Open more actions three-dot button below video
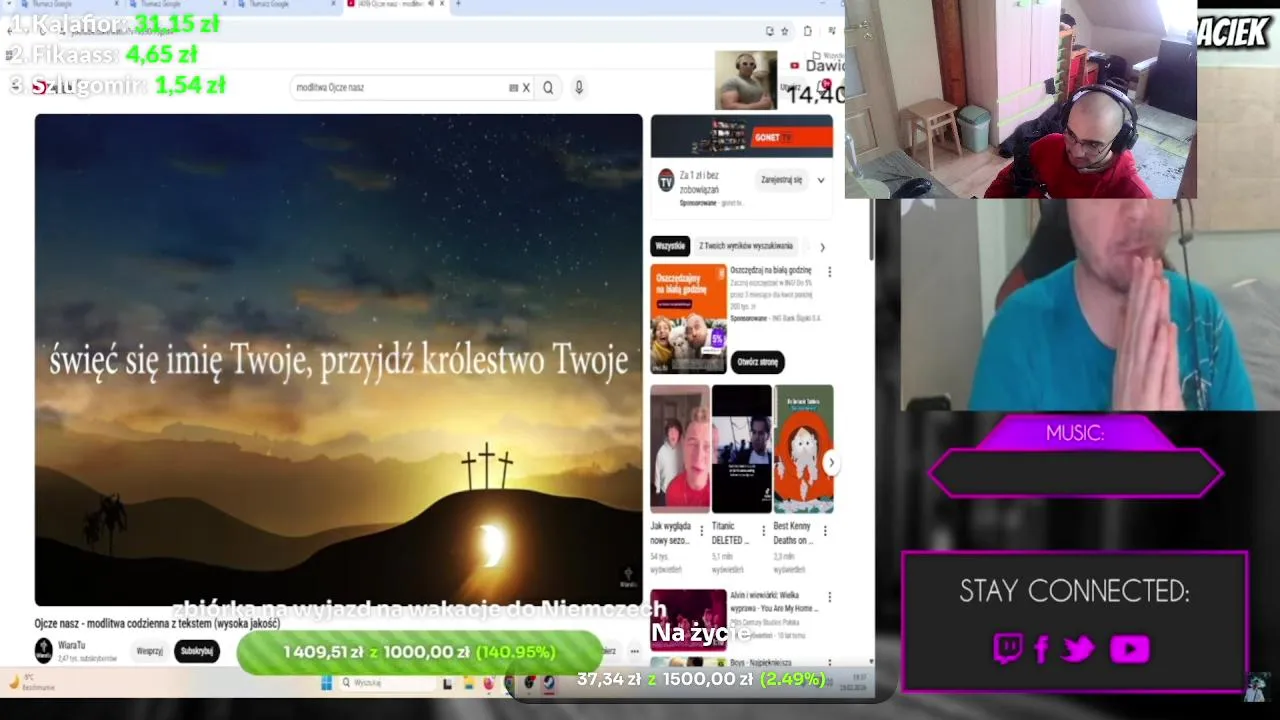 634,651
